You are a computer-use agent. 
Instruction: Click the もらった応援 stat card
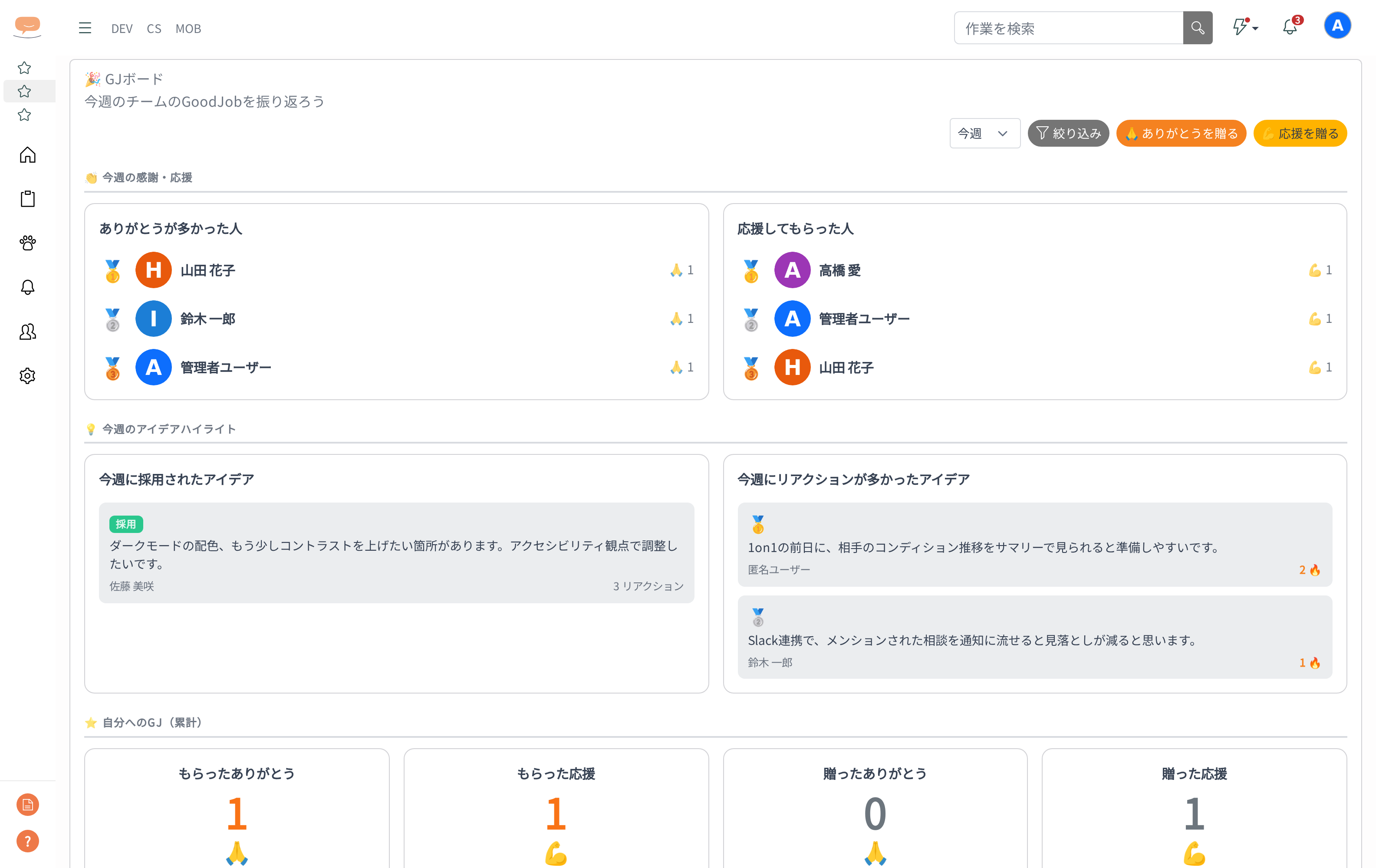coord(556,808)
